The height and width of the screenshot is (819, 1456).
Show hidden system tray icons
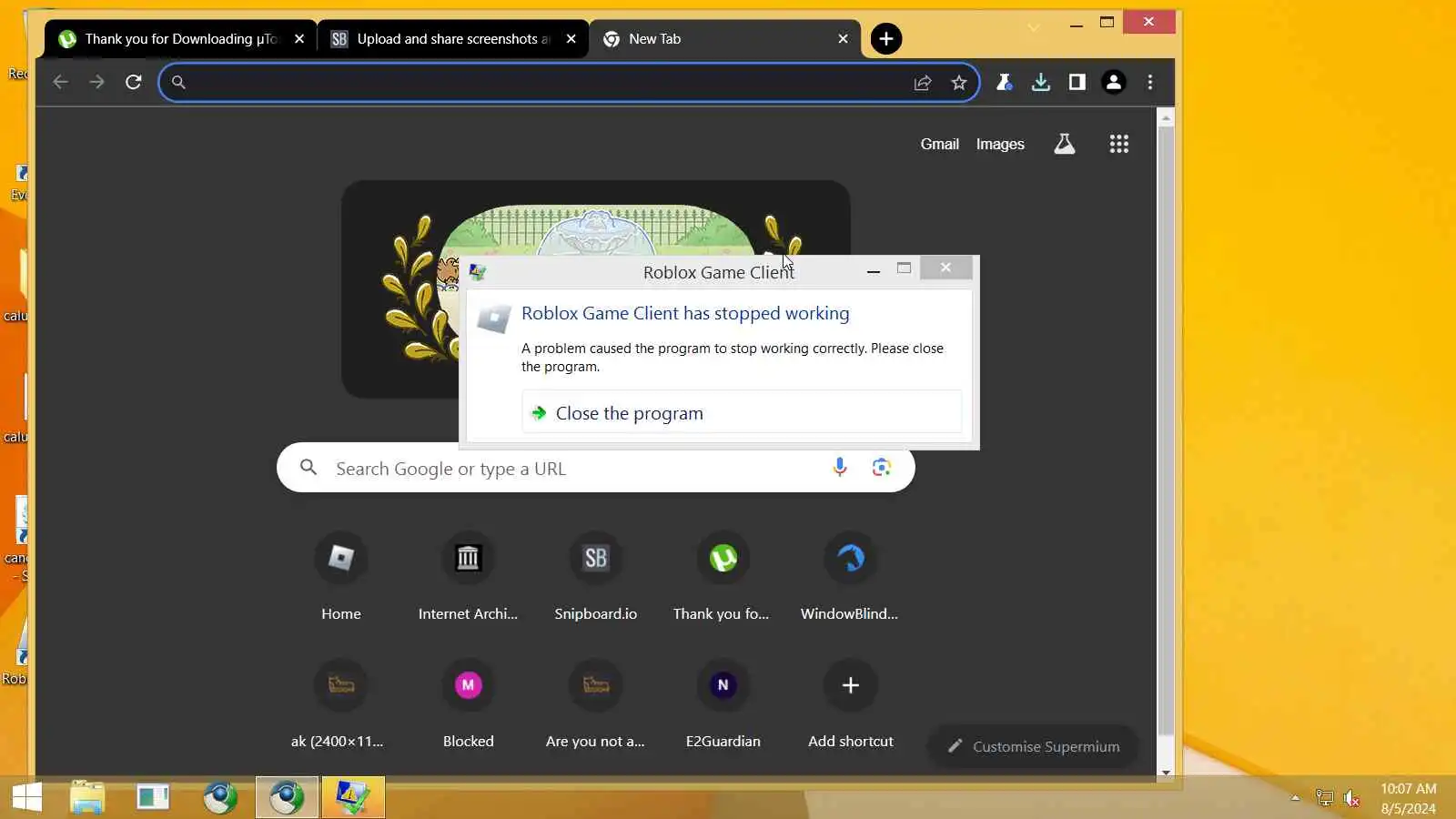1295,798
